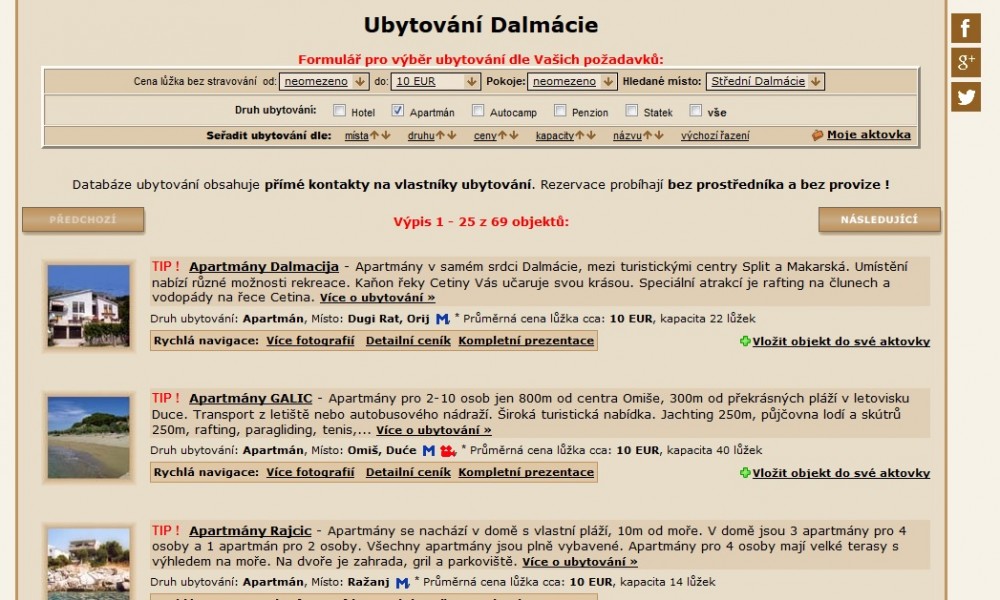Click the Google Plus share icon
1000x600 pixels.
965,63
